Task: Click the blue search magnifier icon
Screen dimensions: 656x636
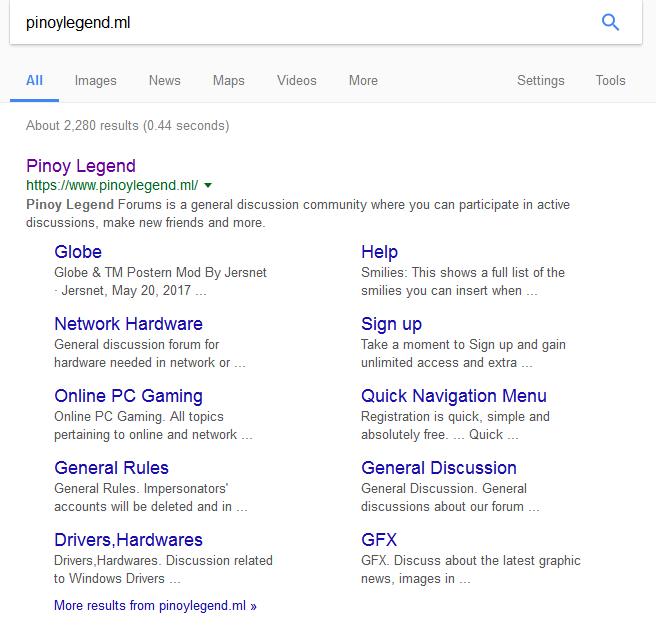Action: coord(610,23)
